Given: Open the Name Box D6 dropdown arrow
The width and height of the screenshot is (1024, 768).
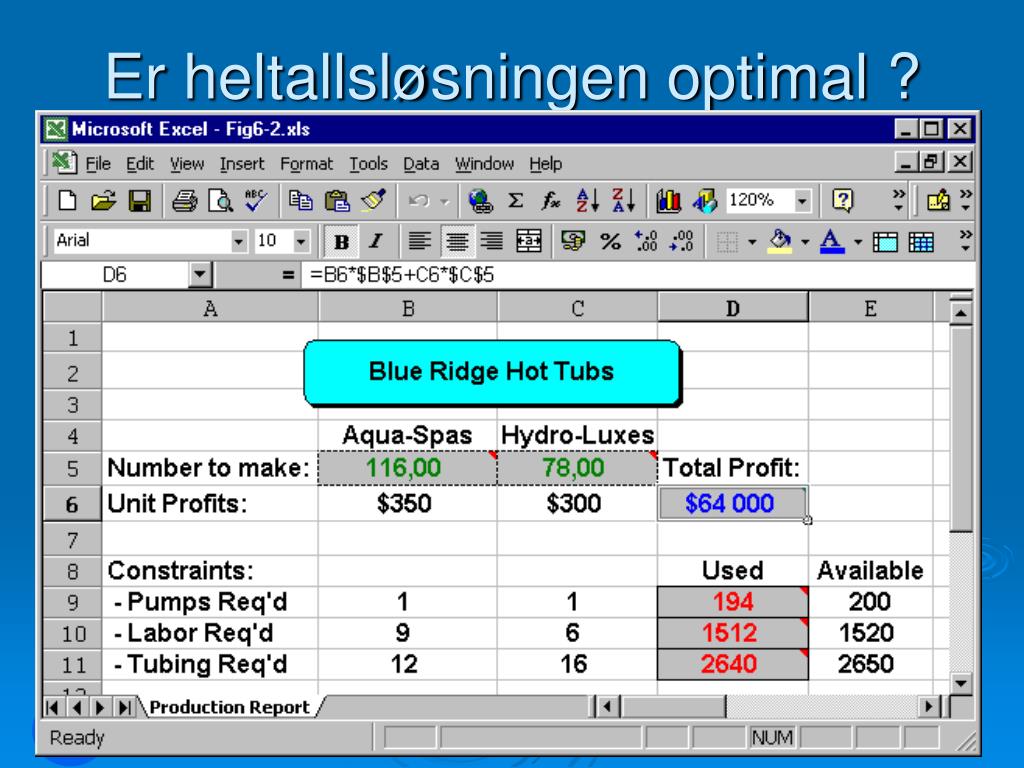Looking at the screenshot, I should point(200,275).
